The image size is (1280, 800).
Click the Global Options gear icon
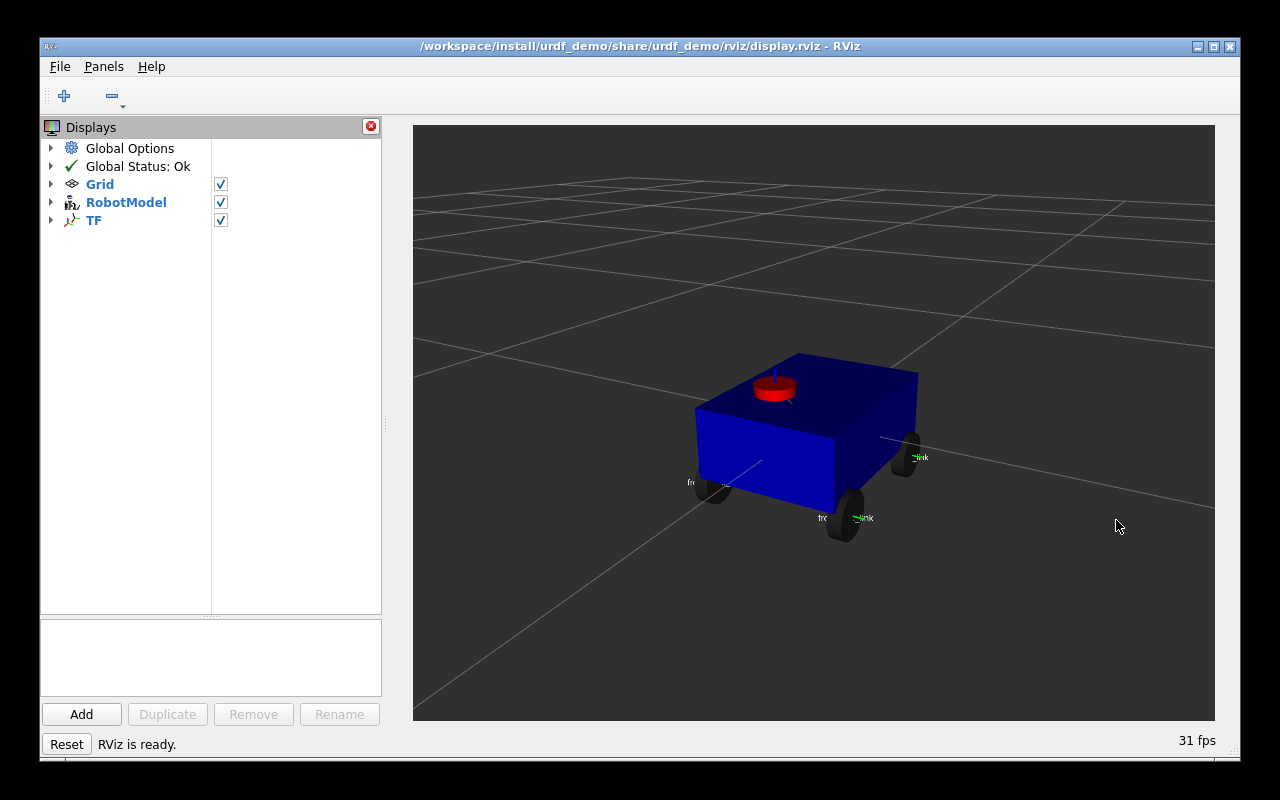72,148
